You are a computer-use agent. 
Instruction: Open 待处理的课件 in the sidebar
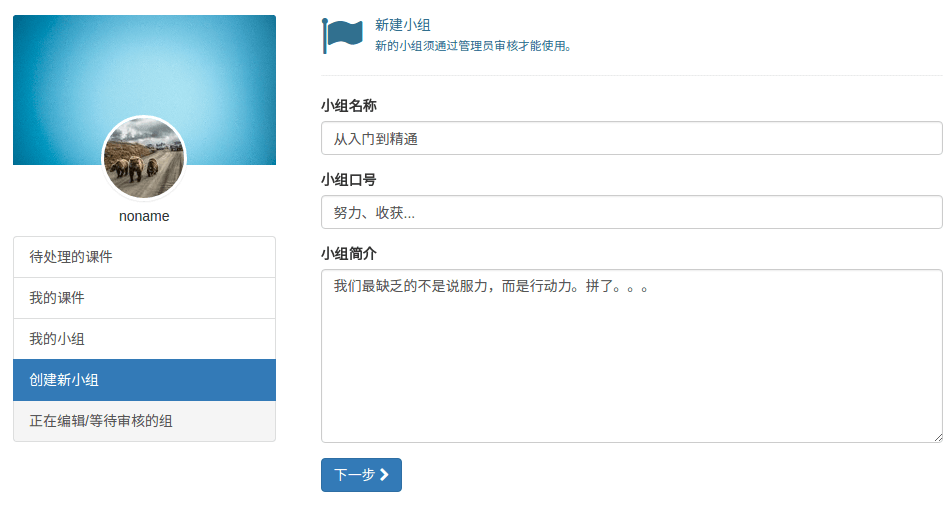coord(144,257)
